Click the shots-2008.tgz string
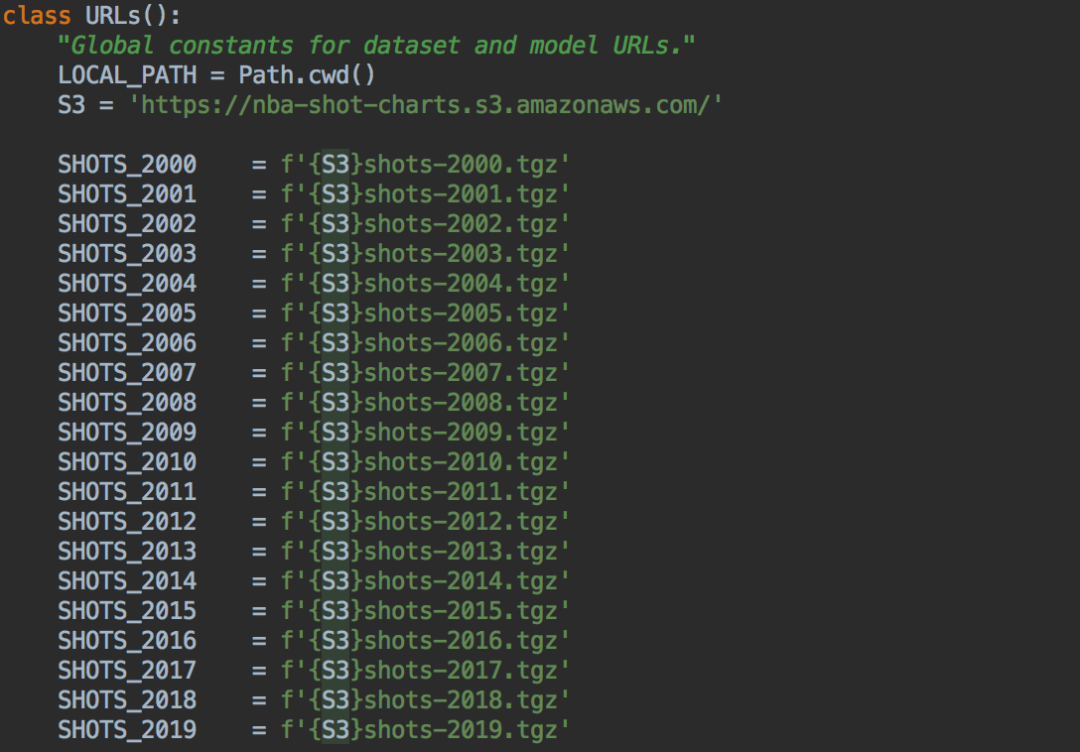Viewport: 1080px width, 752px height. point(461,402)
